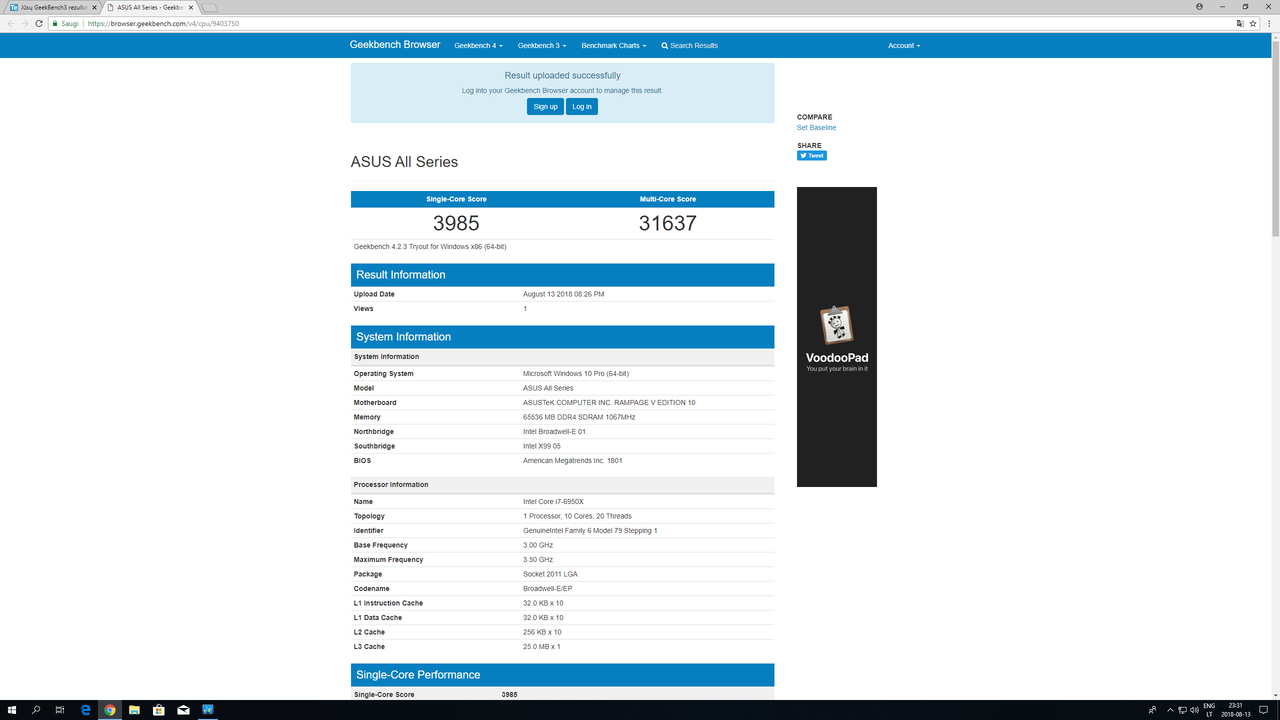Click the Set Baseline link
The width and height of the screenshot is (1280, 720).
(x=816, y=128)
